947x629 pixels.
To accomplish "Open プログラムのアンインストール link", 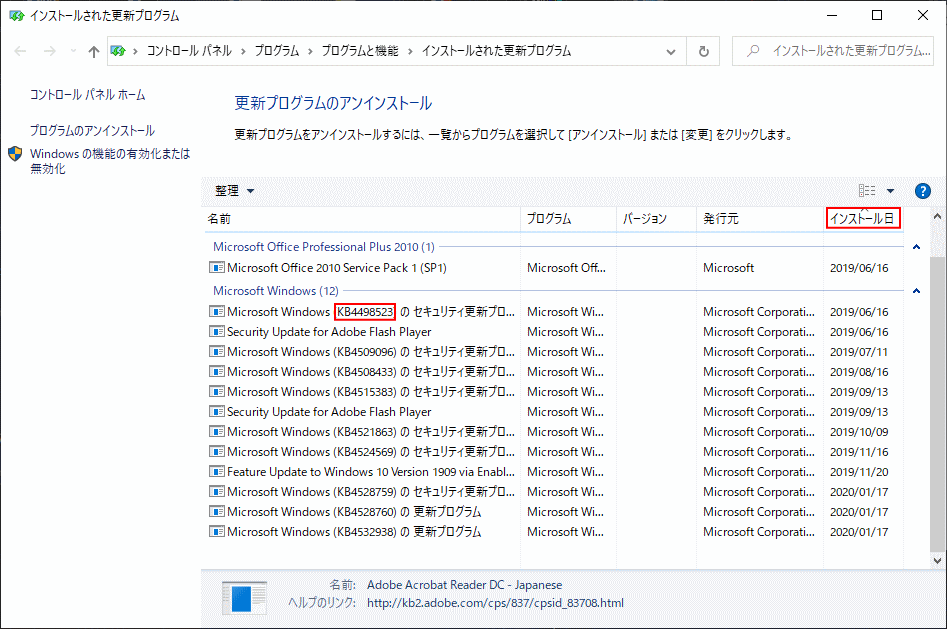I will (92, 131).
